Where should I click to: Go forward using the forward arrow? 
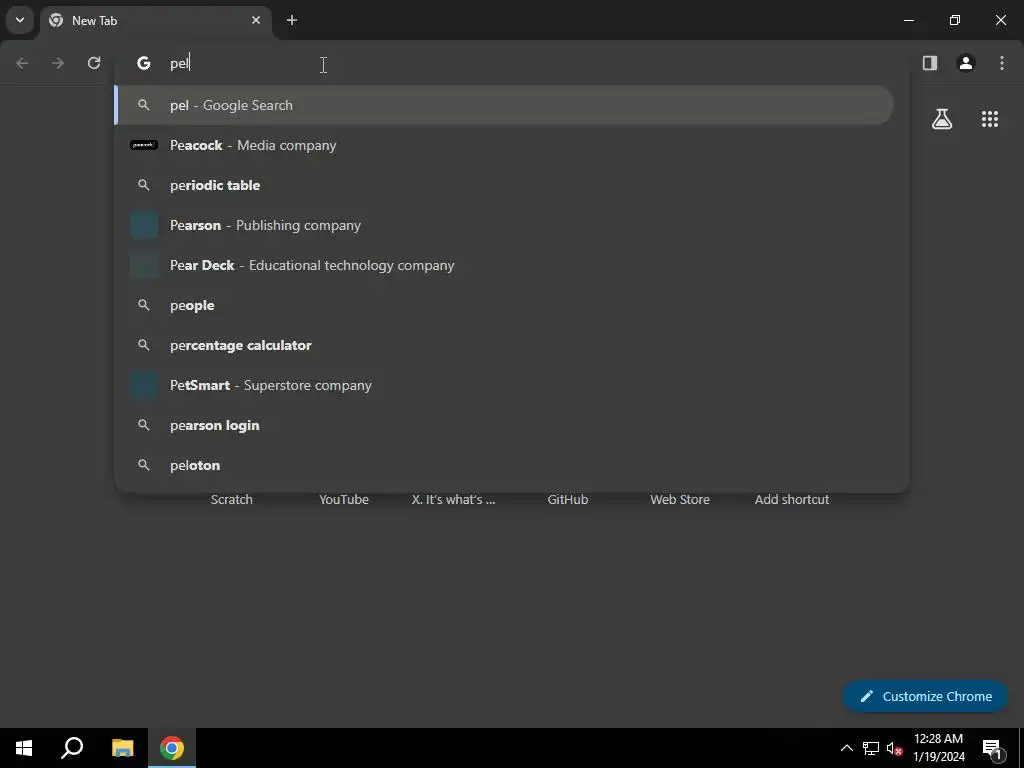click(x=58, y=63)
